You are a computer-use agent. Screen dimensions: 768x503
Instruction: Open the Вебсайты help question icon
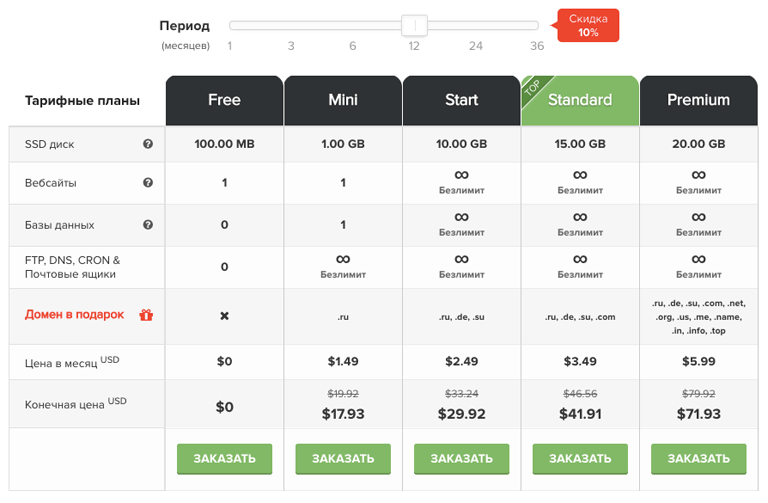148,183
